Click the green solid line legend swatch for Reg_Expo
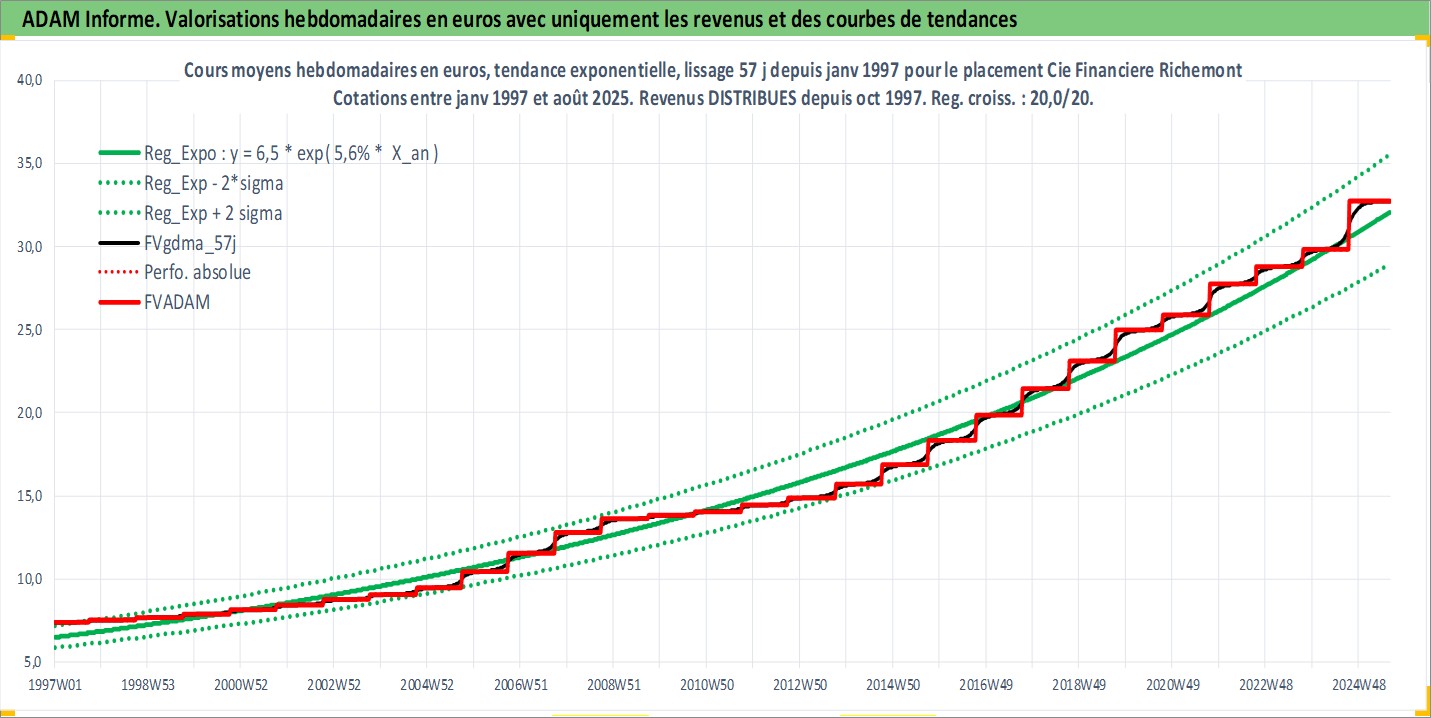 [119, 153]
